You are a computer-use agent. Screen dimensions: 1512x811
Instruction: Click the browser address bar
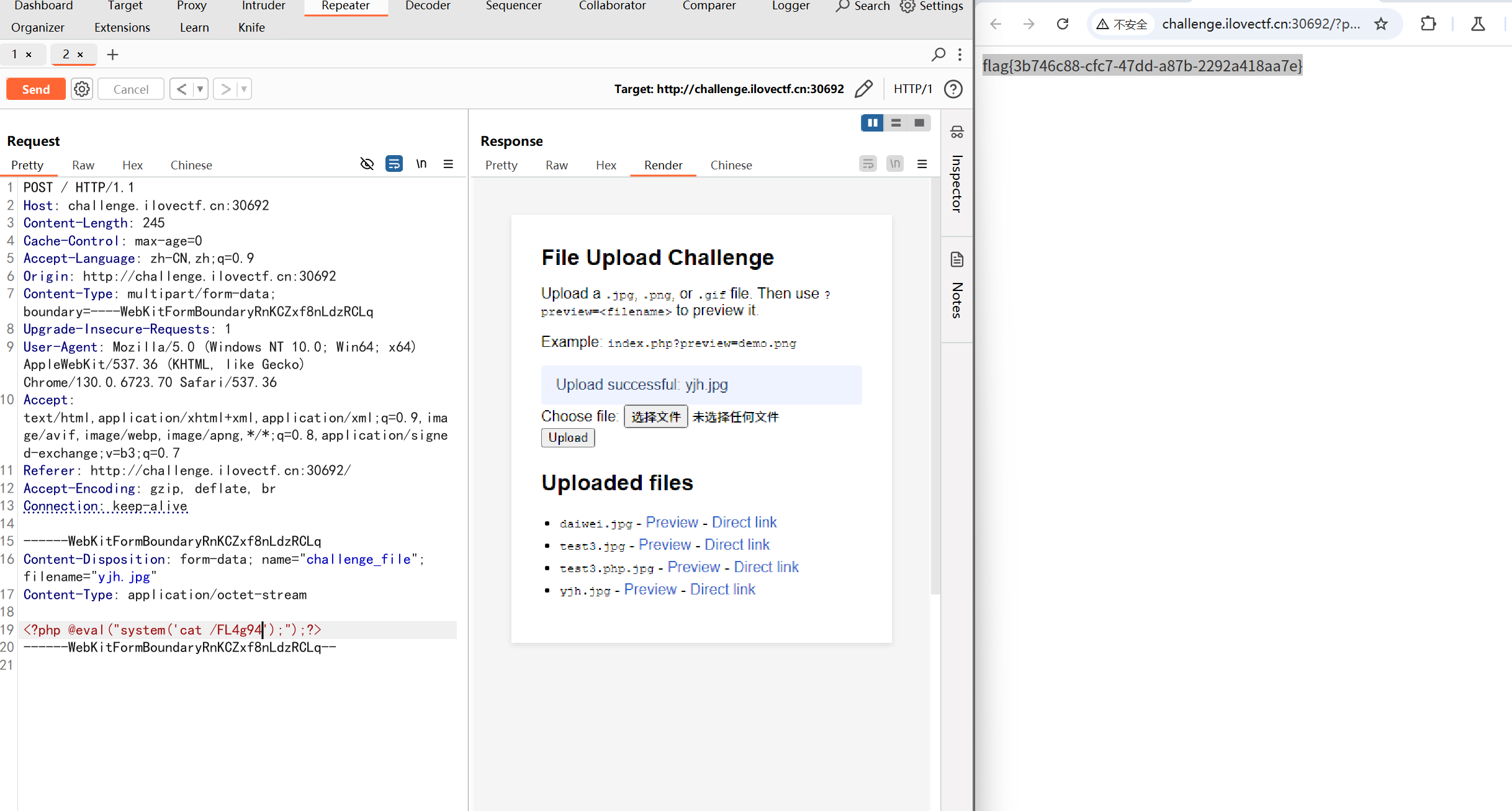point(1260,24)
